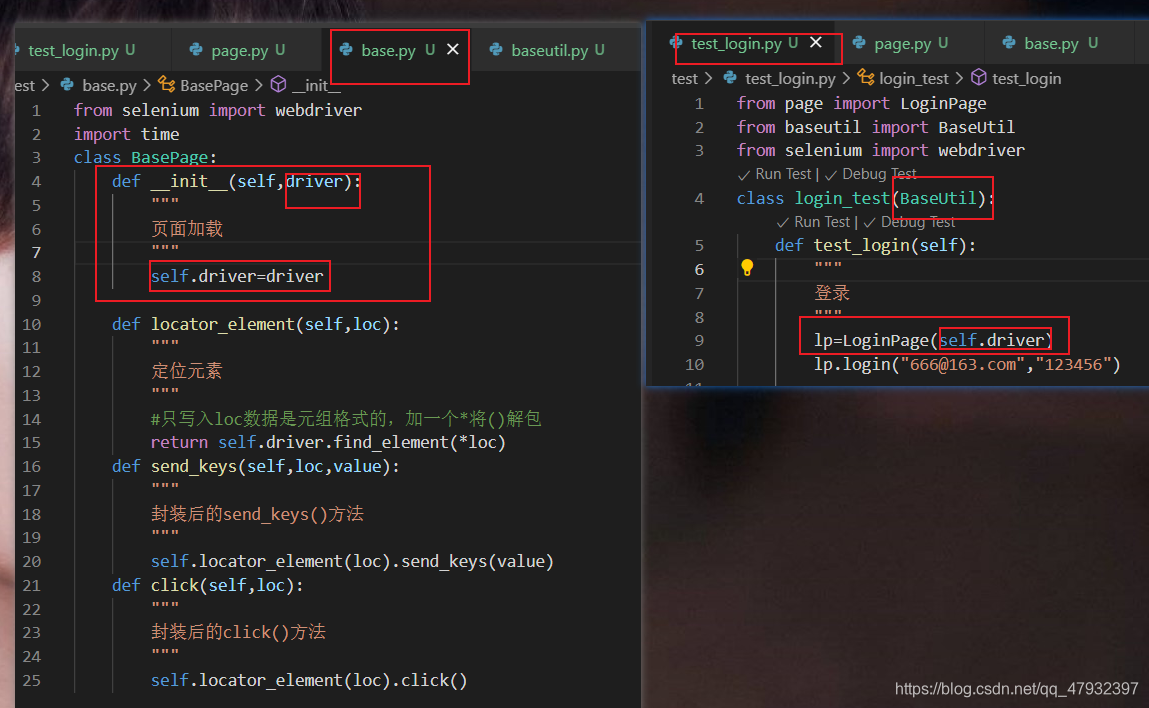1149x708 pixels.
Task: Click the 'test' folder breadcrumb in right editor
Action: coord(684,78)
